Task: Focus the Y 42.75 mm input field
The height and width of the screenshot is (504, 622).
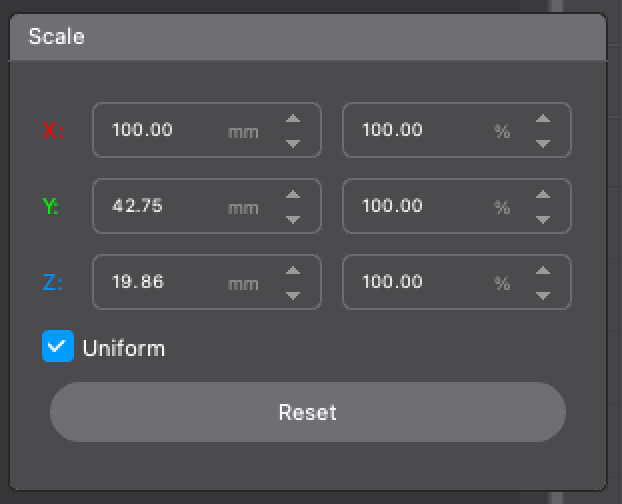Action: pyautogui.click(x=207, y=206)
